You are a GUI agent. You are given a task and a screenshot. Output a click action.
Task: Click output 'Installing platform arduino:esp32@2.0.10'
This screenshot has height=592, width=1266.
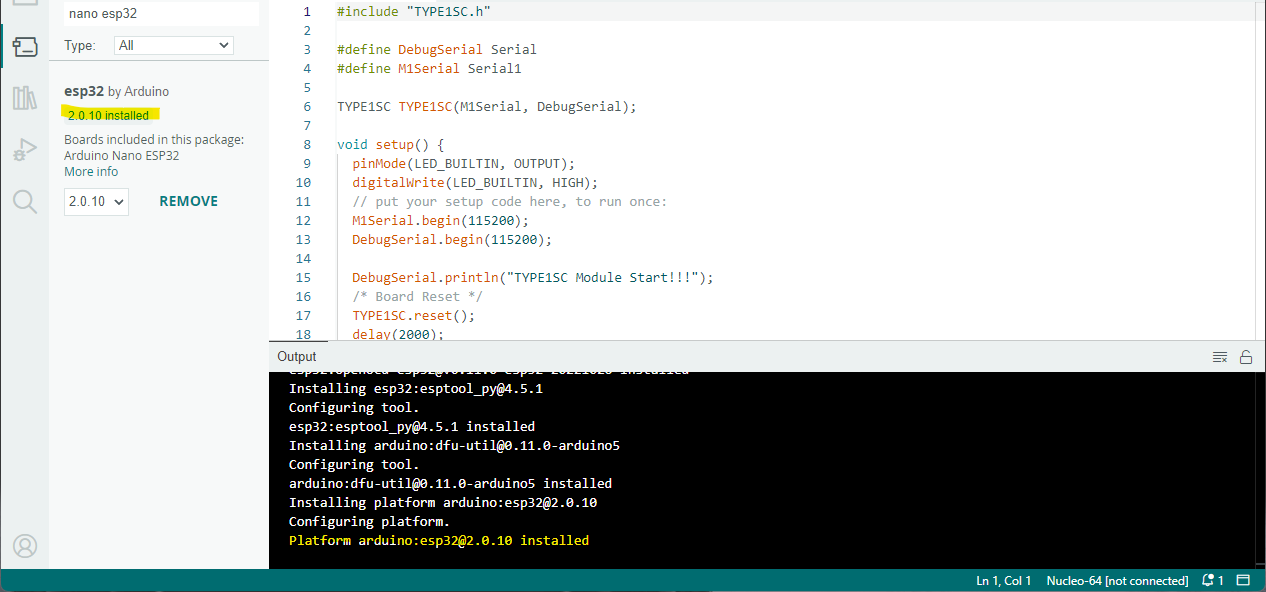click(443, 502)
